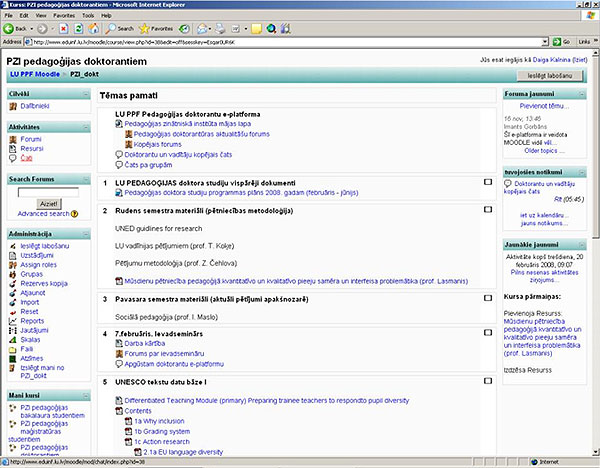This screenshot has height=468, width=600.
Task: Open the Favorites menu
Action: (x=64, y=16)
